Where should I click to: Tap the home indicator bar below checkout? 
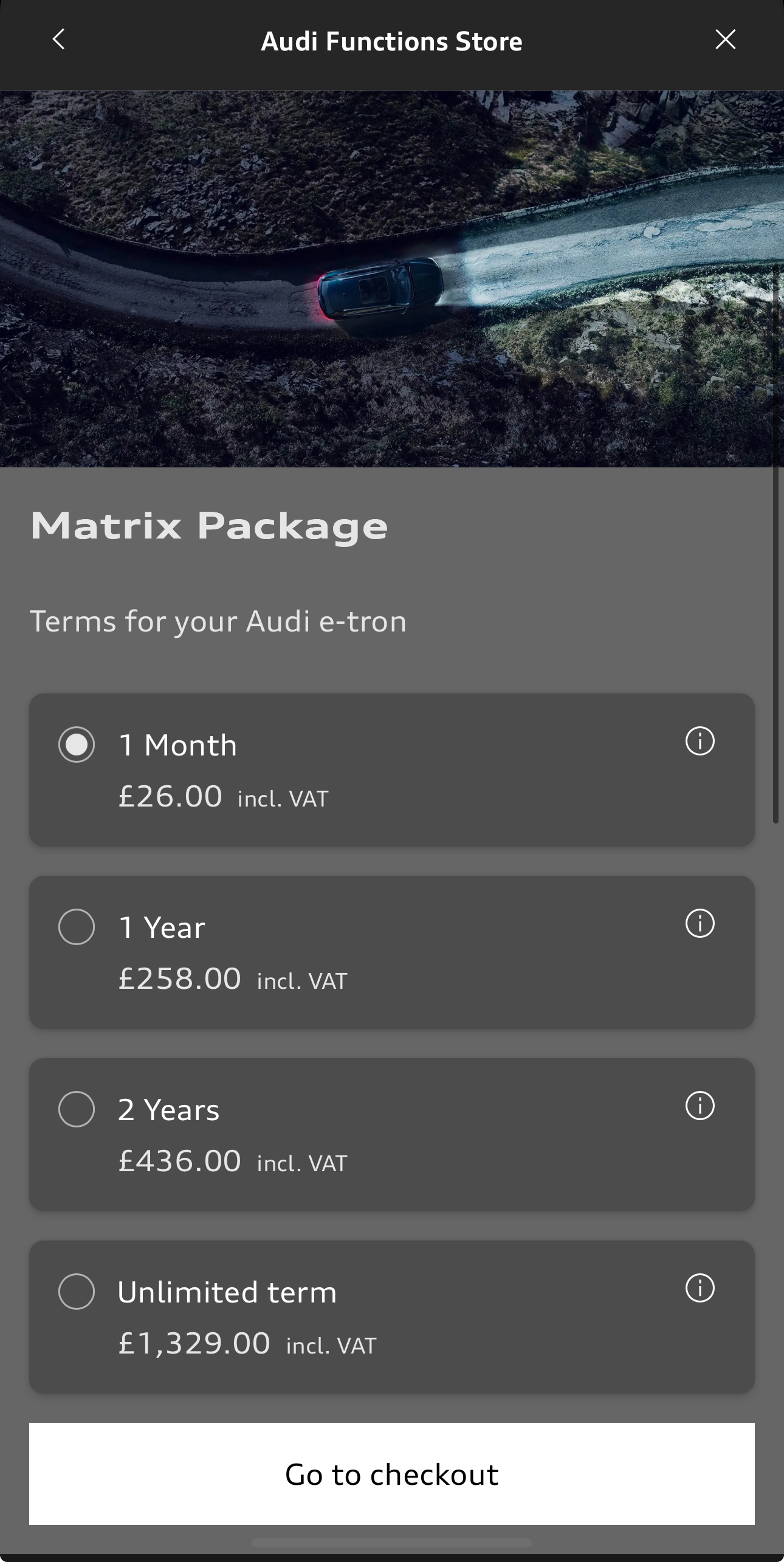tap(392, 1543)
